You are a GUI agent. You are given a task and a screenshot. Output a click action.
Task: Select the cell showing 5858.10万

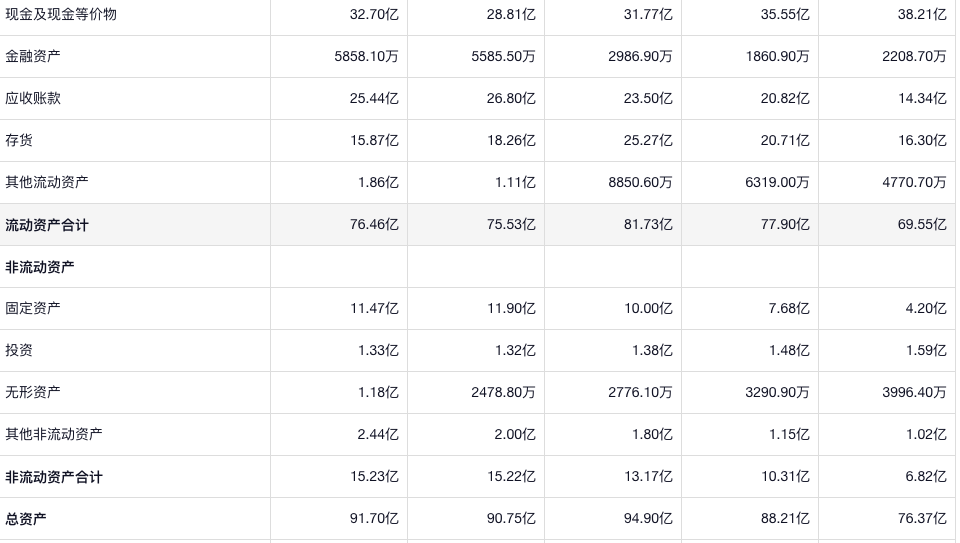tap(366, 57)
